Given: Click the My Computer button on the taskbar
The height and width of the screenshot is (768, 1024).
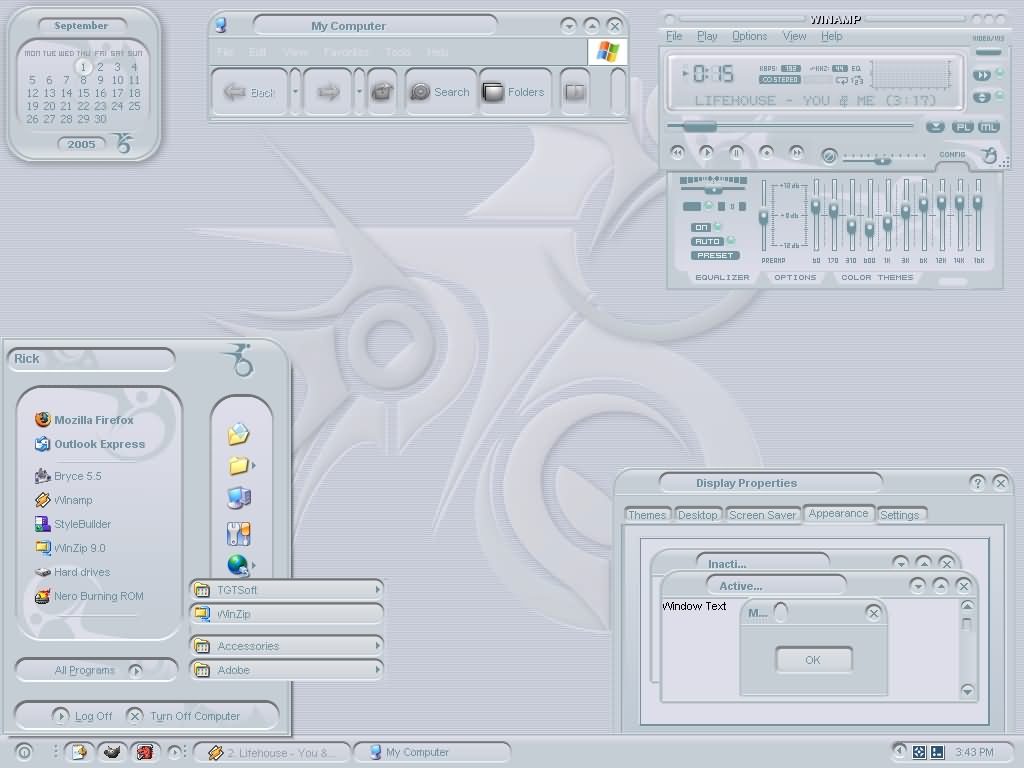Looking at the screenshot, I should (x=432, y=752).
